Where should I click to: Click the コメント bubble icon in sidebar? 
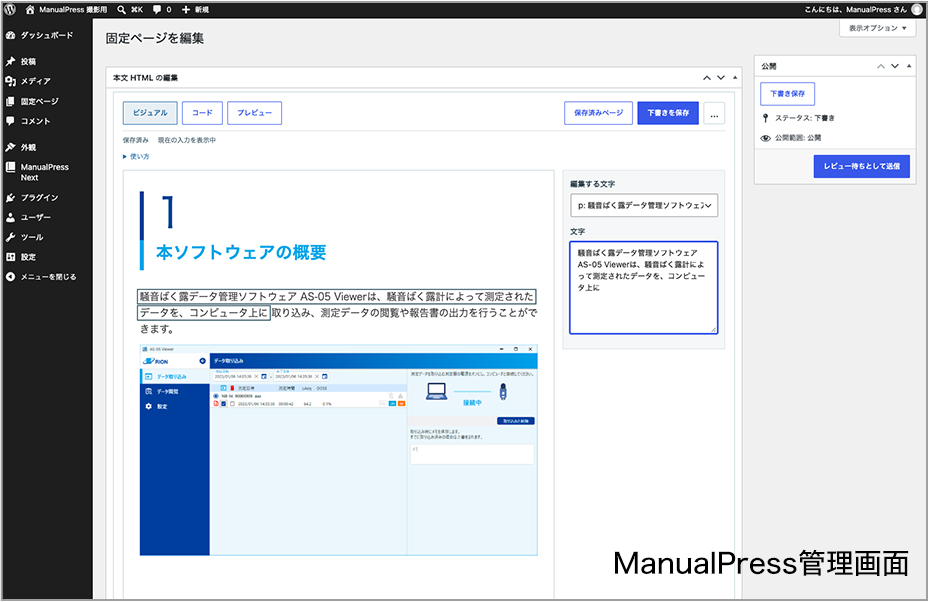[x=11, y=121]
